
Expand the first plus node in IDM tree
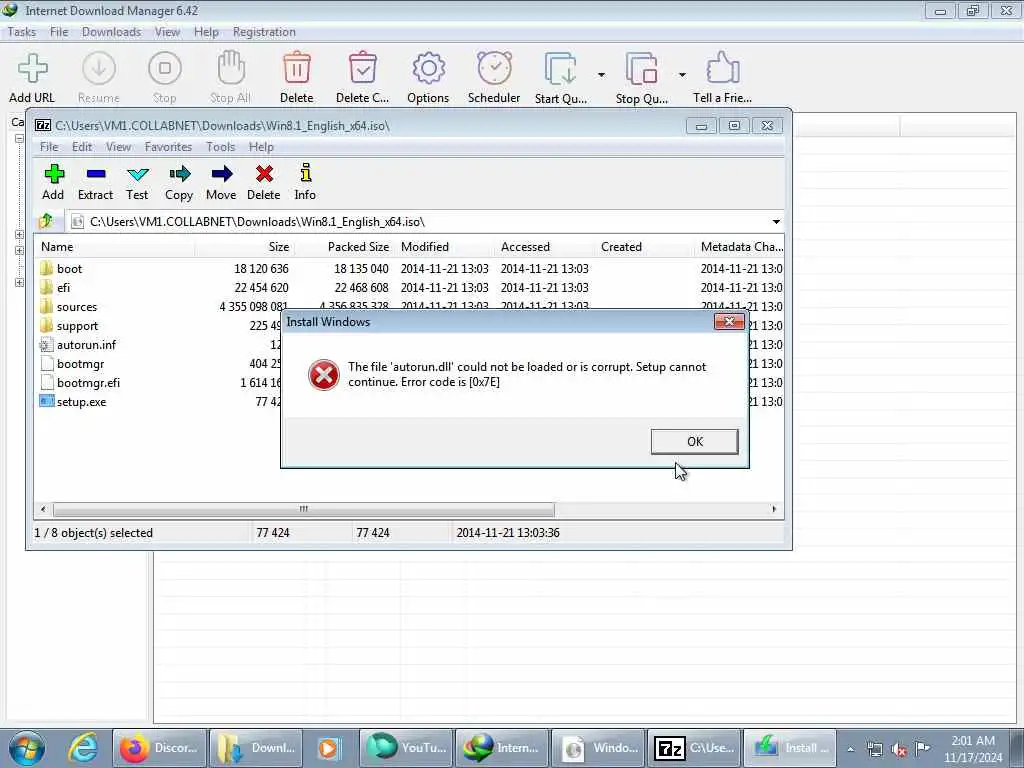pyautogui.click(x=19, y=234)
